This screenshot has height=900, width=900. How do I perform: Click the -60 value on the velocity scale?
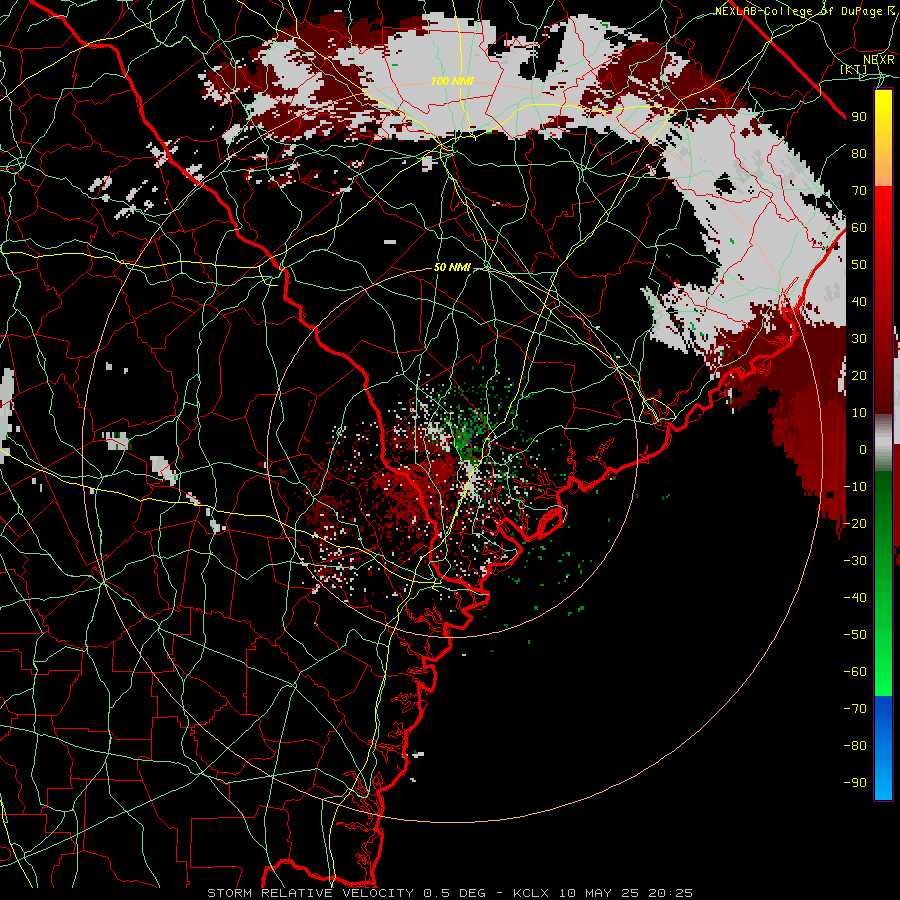coord(855,672)
